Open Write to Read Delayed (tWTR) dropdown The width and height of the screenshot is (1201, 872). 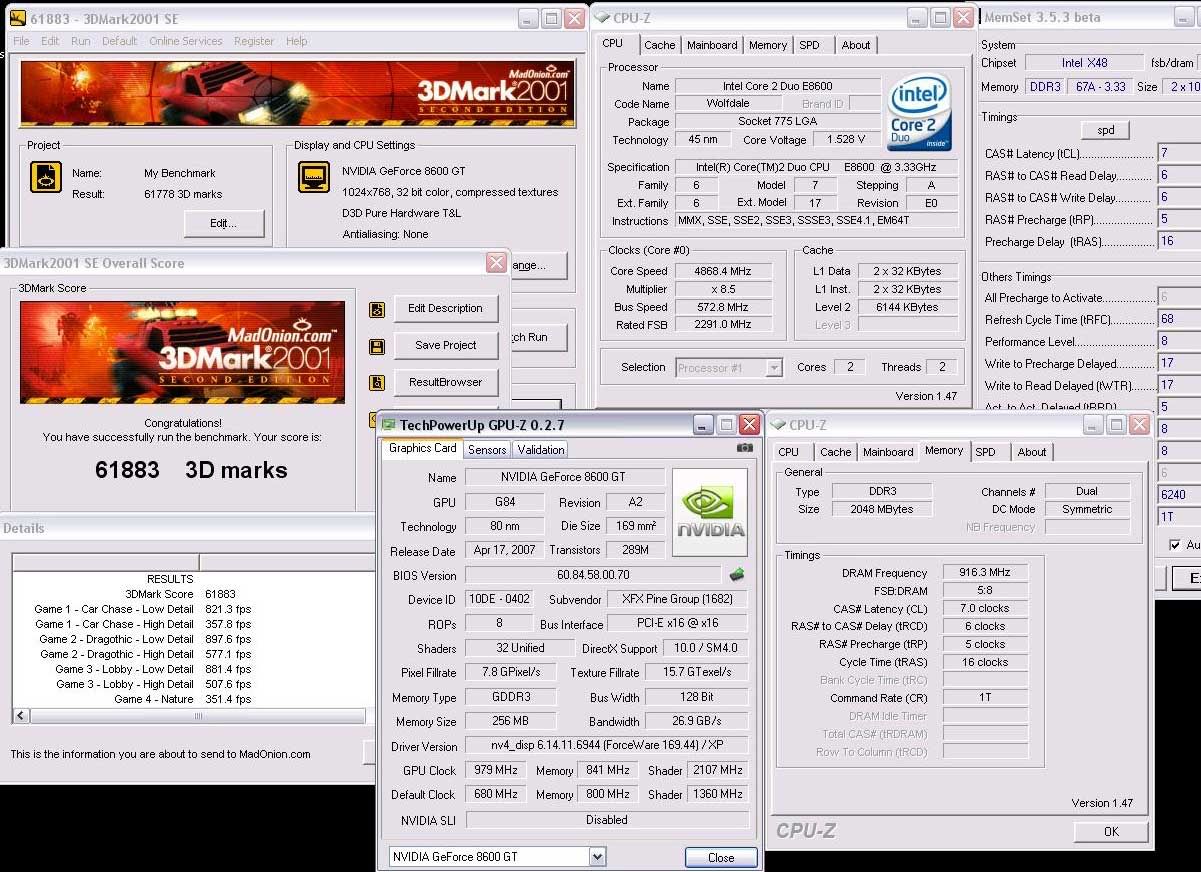click(x=1179, y=385)
